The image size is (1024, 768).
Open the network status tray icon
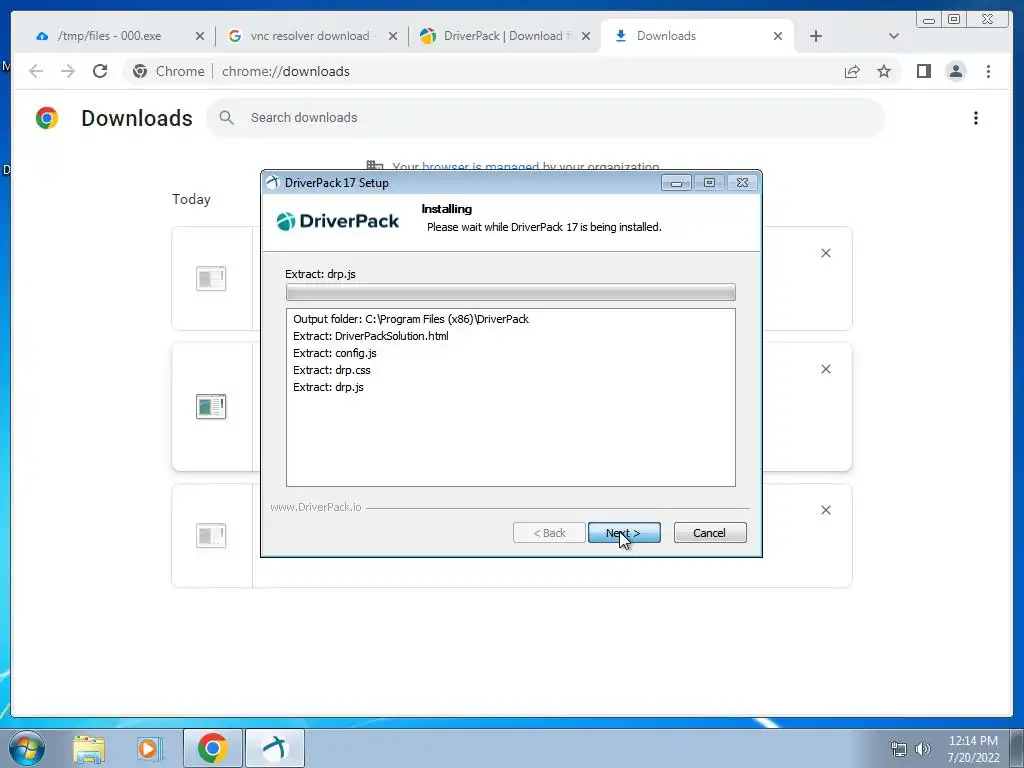[899, 749]
